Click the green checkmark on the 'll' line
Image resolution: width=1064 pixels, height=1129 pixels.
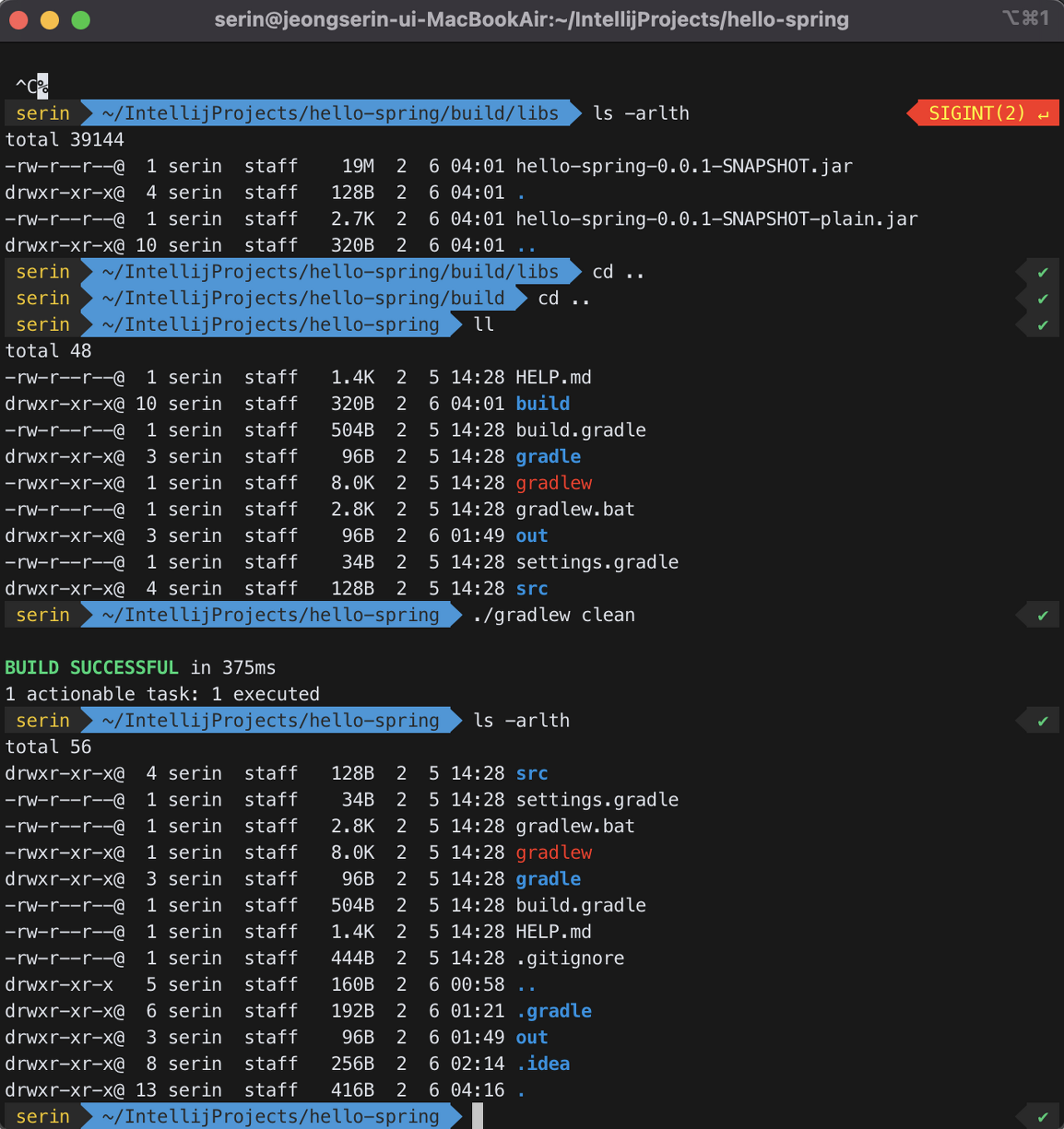[x=1042, y=325]
